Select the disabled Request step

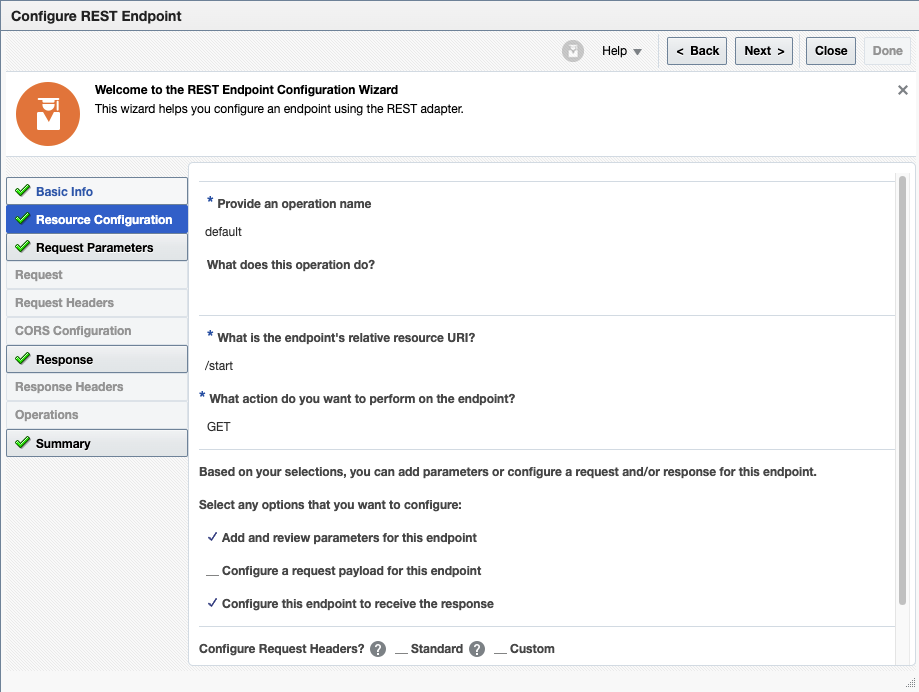coord(97,275)
